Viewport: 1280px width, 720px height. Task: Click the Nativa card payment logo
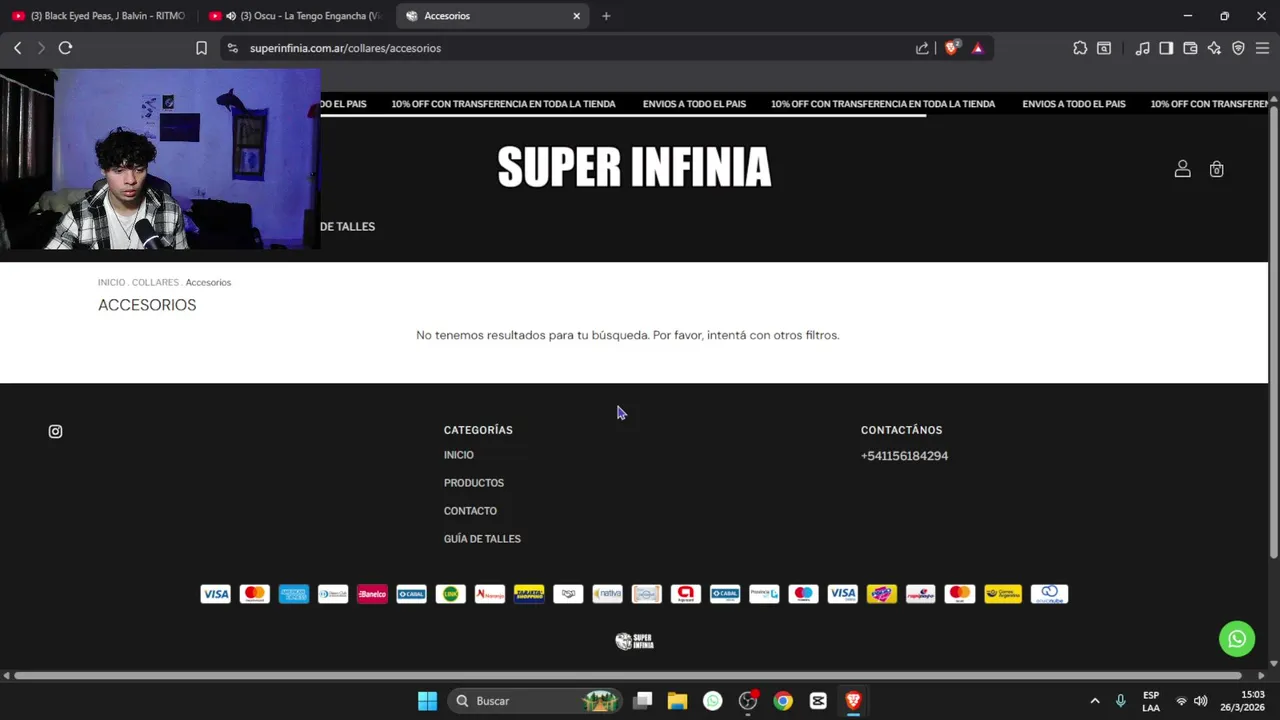(607, 594)
